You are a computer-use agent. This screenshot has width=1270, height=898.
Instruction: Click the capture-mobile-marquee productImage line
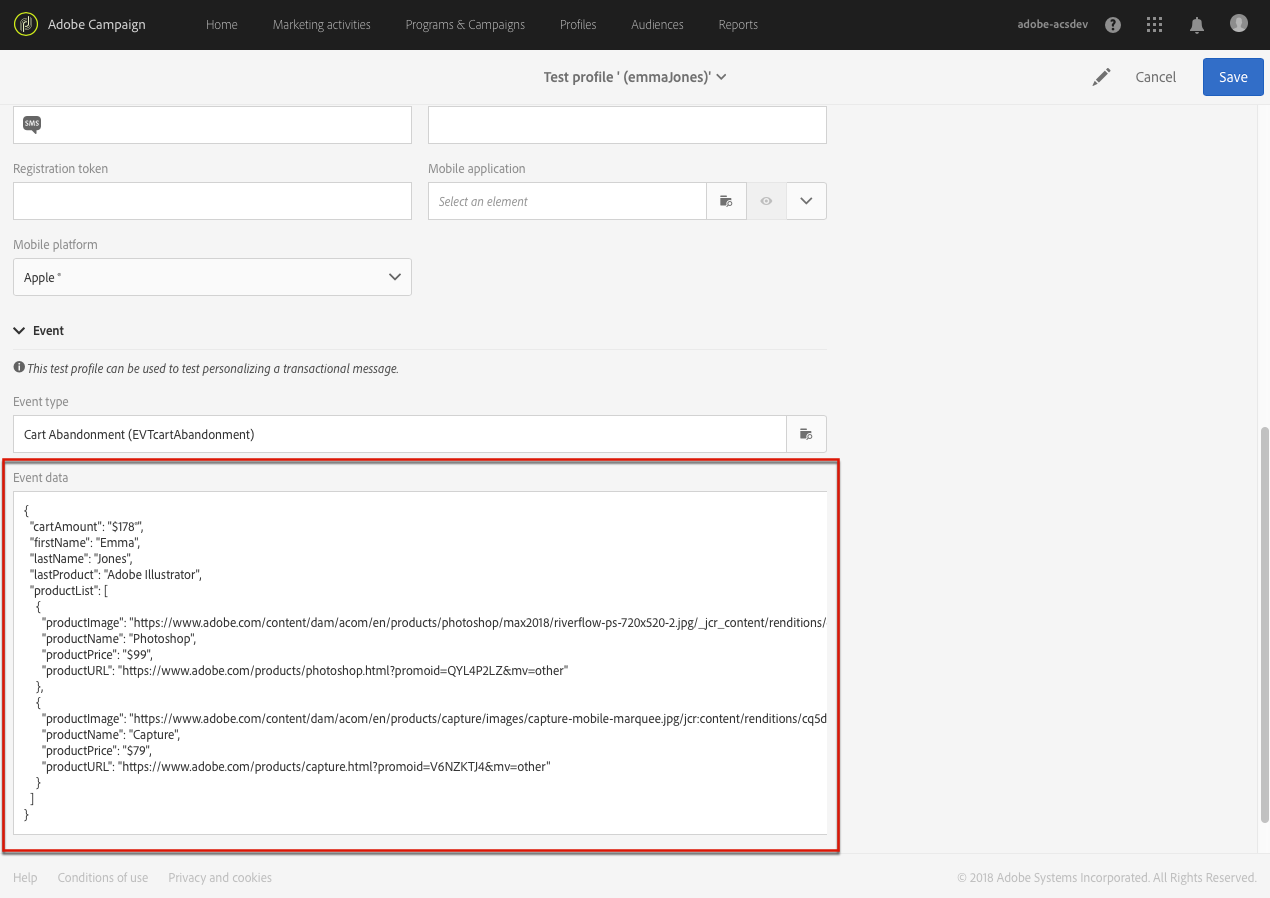(434, 719)
